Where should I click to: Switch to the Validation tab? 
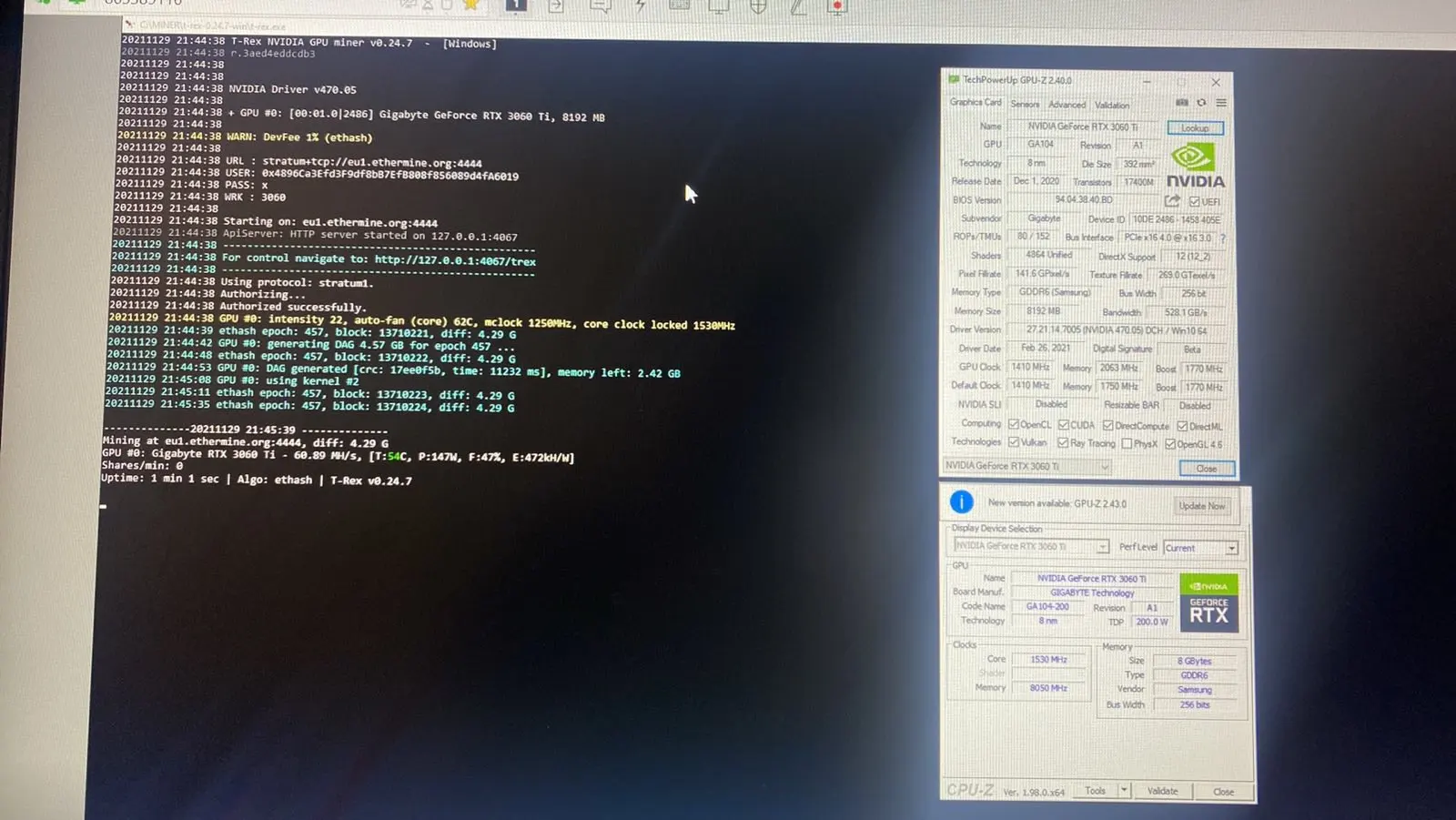(x=1112, y=106)
